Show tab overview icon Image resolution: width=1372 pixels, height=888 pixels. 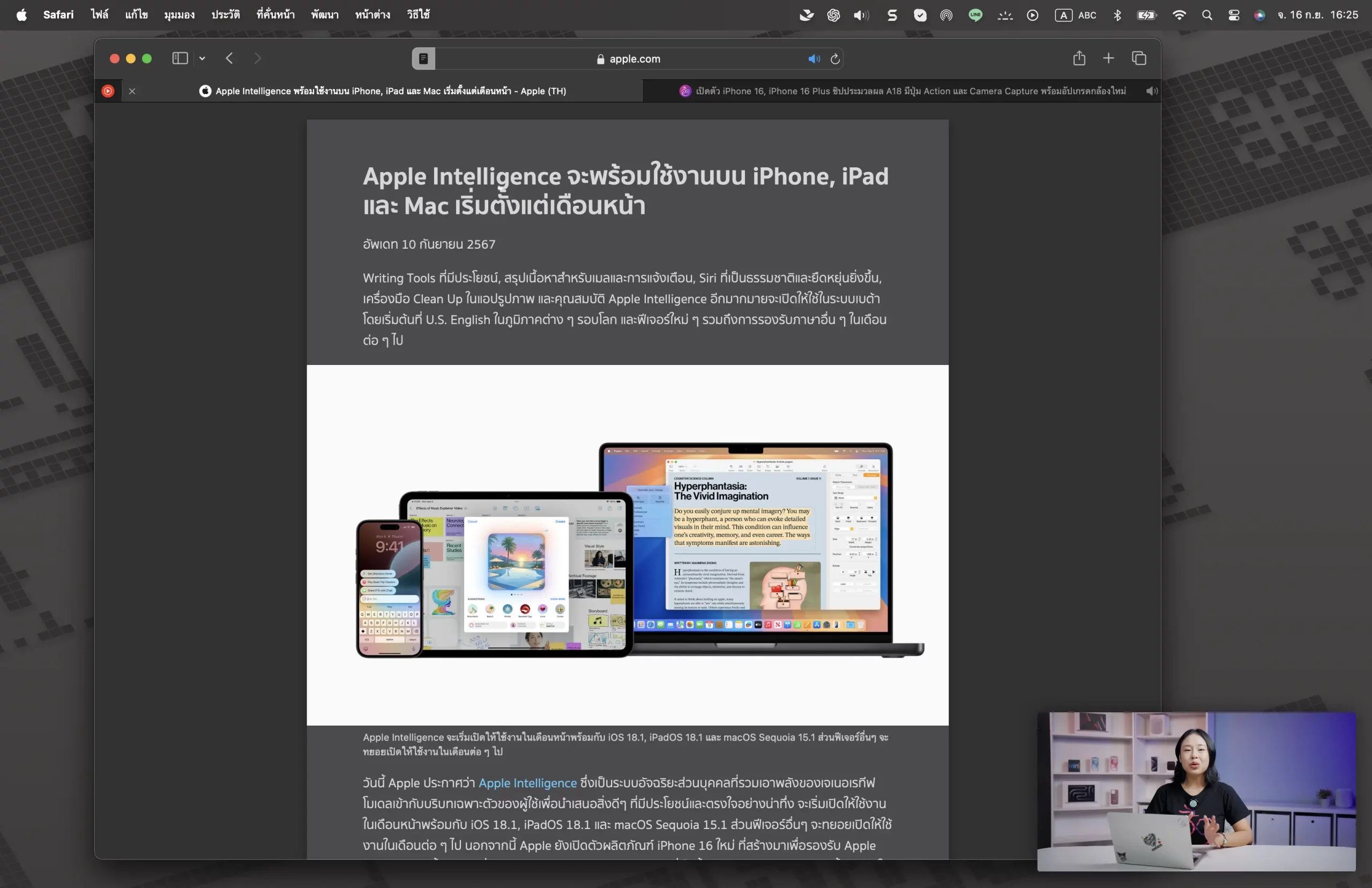[x=1139, y=58]
